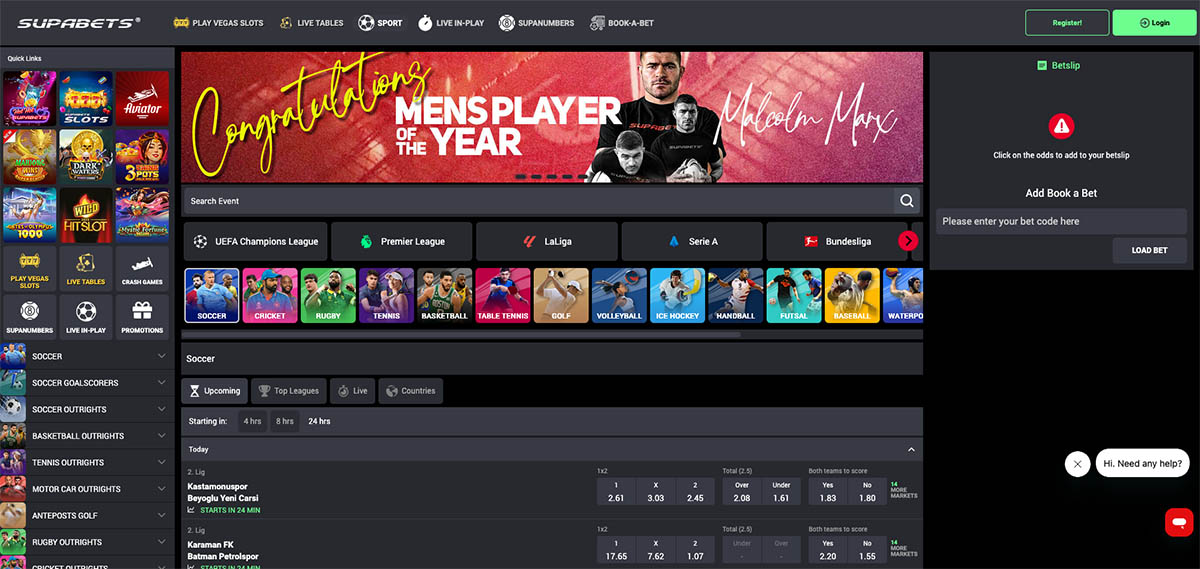Open the red live chat widget
The height and width of the screenshot is (569, 1200).
1179,522
